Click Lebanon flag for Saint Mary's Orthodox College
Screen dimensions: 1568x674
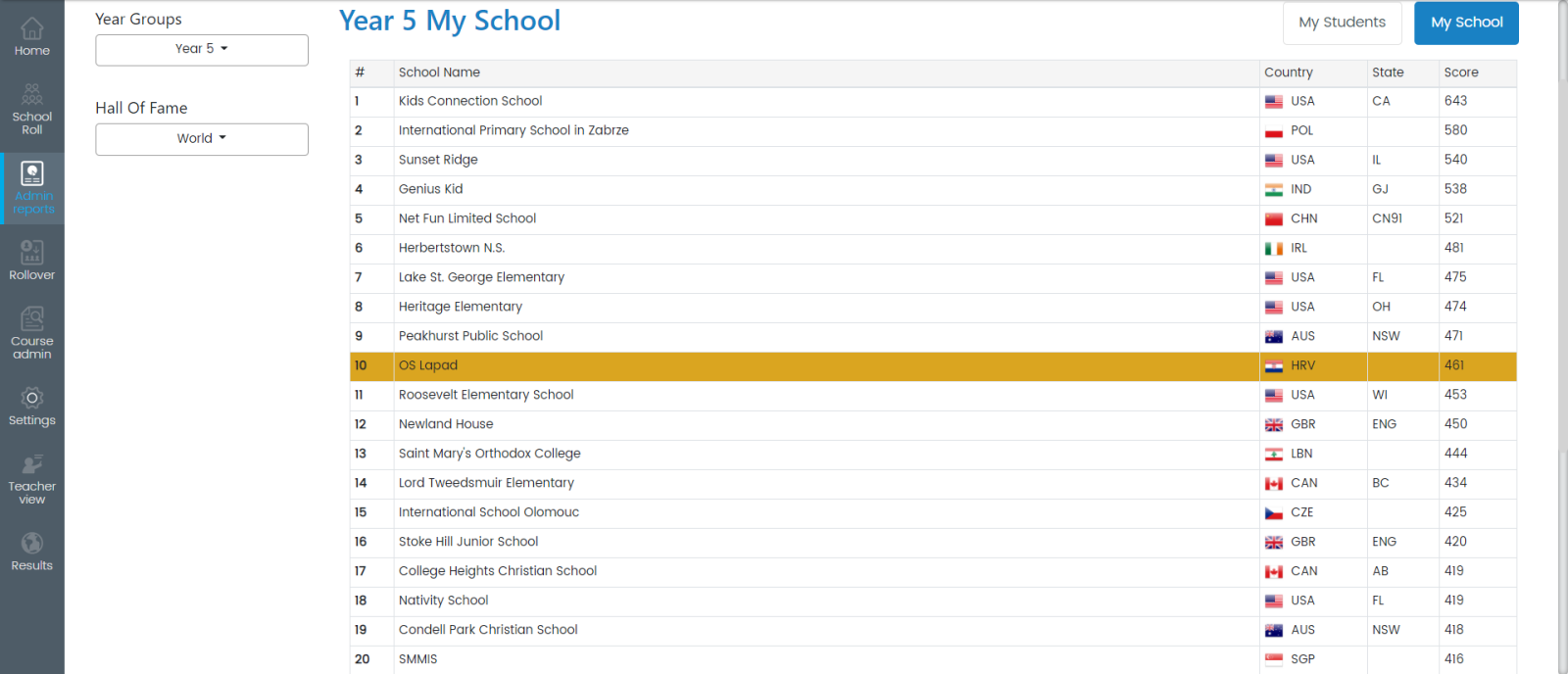1274,455
